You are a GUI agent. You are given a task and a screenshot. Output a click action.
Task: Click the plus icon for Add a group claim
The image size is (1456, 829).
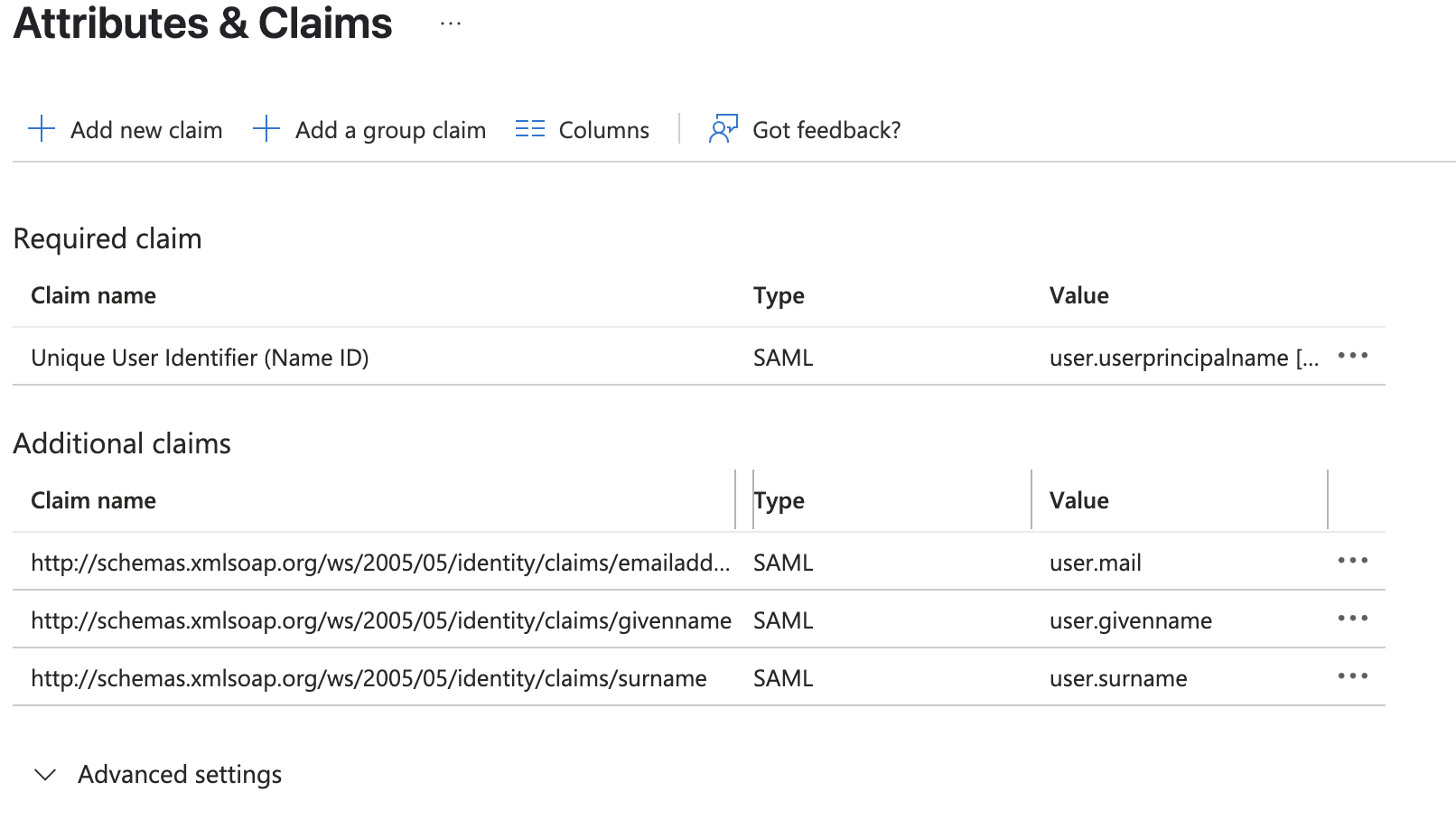point(266,129)
